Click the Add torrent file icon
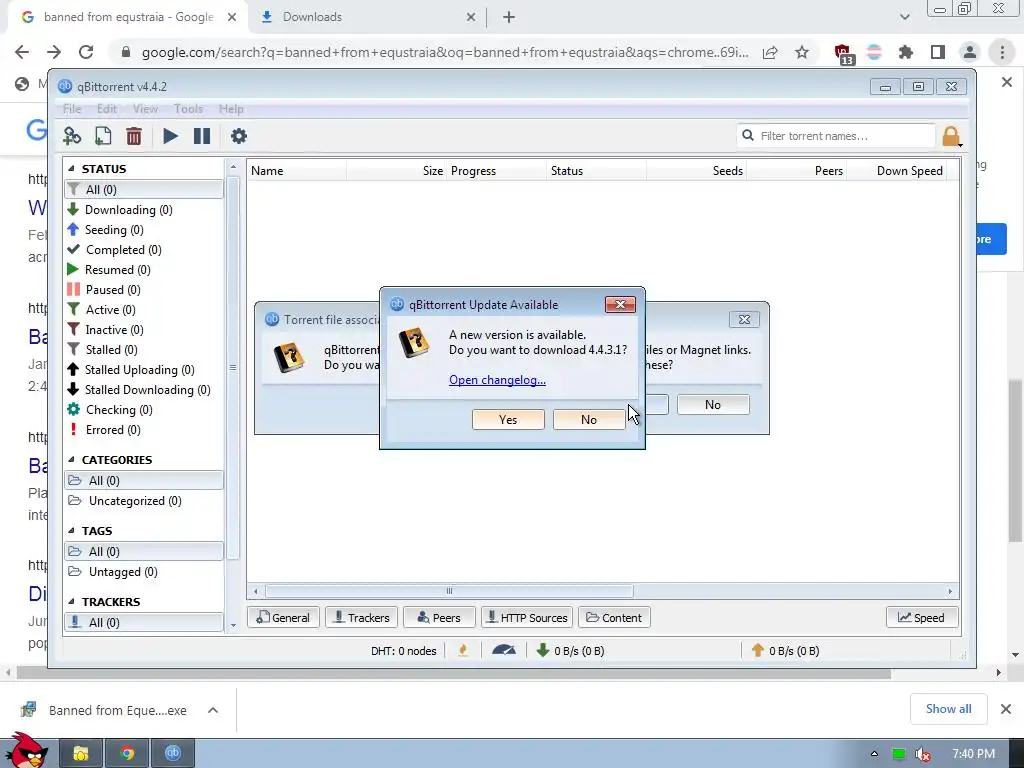This screenshot has height=768, width=1024. (x=103, y=136)
